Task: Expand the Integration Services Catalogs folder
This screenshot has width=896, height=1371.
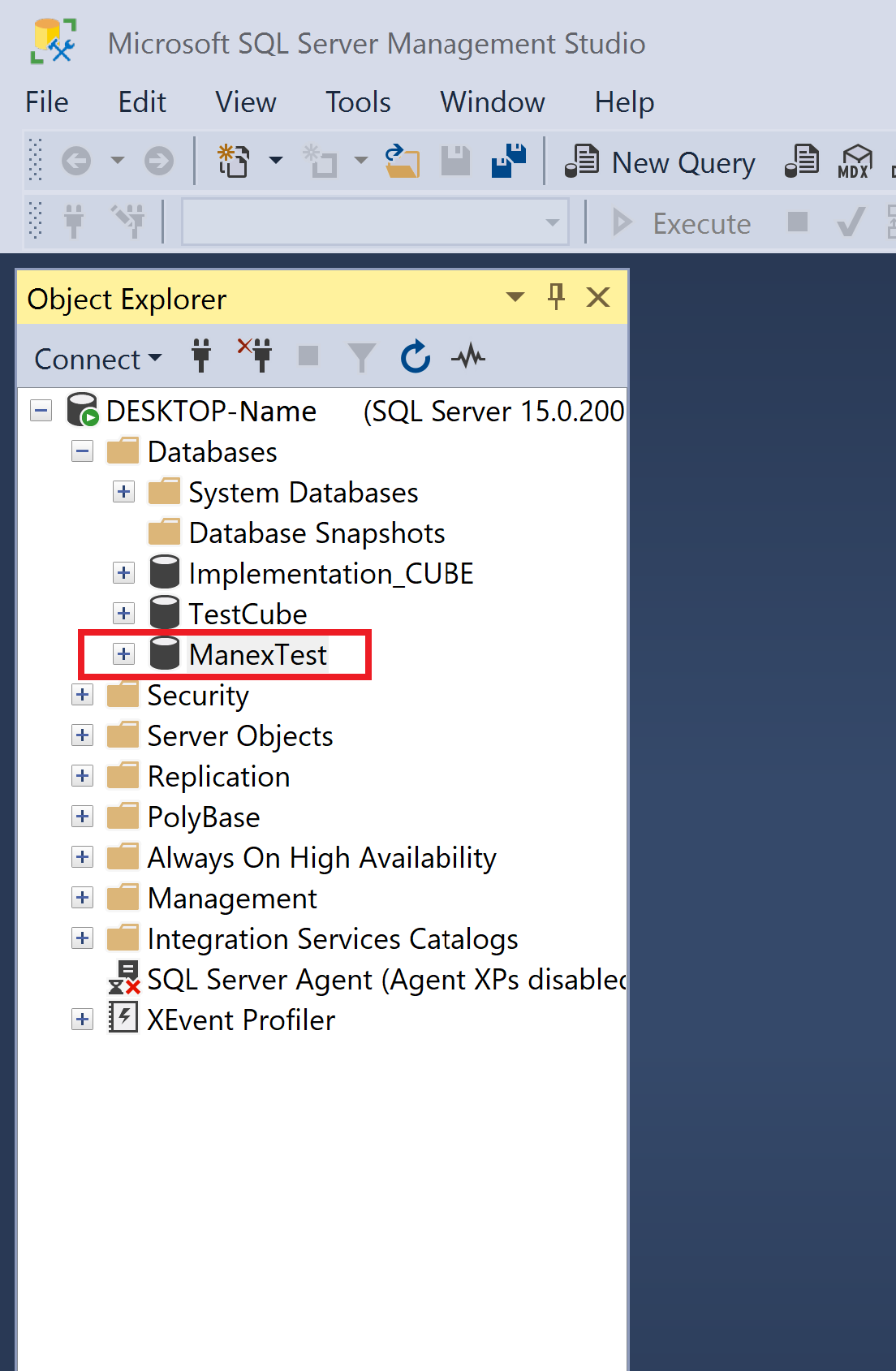Action: point(82,938)
